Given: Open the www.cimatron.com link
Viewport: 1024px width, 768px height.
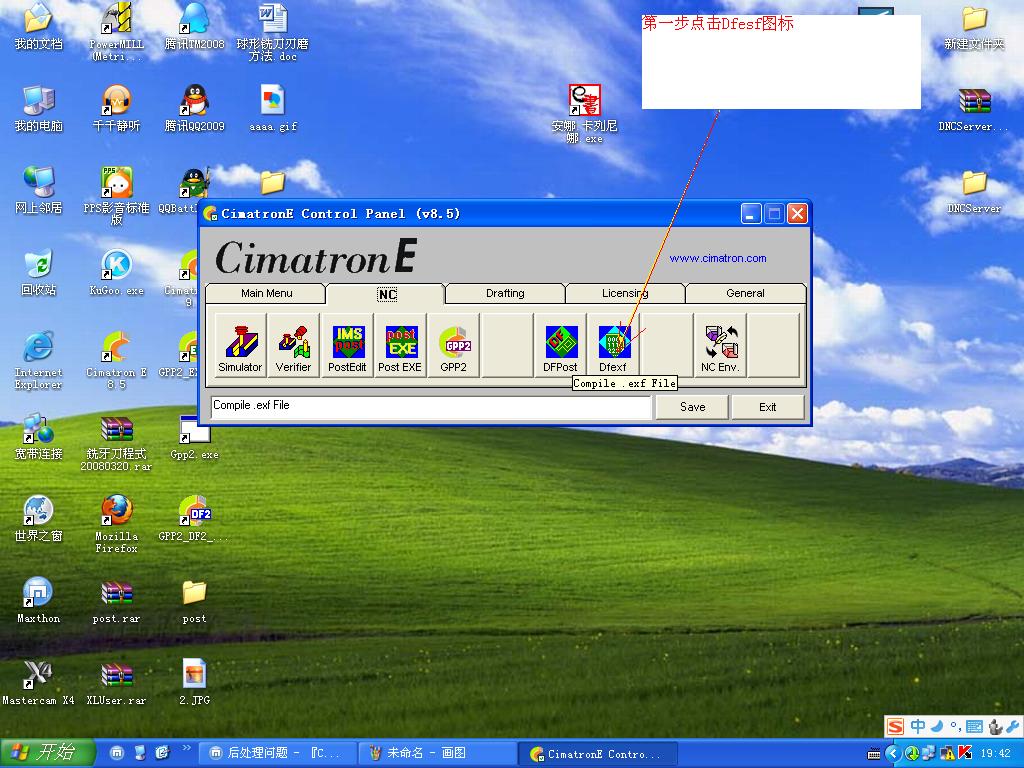Looking at the screenshot, I should [718, 258].
